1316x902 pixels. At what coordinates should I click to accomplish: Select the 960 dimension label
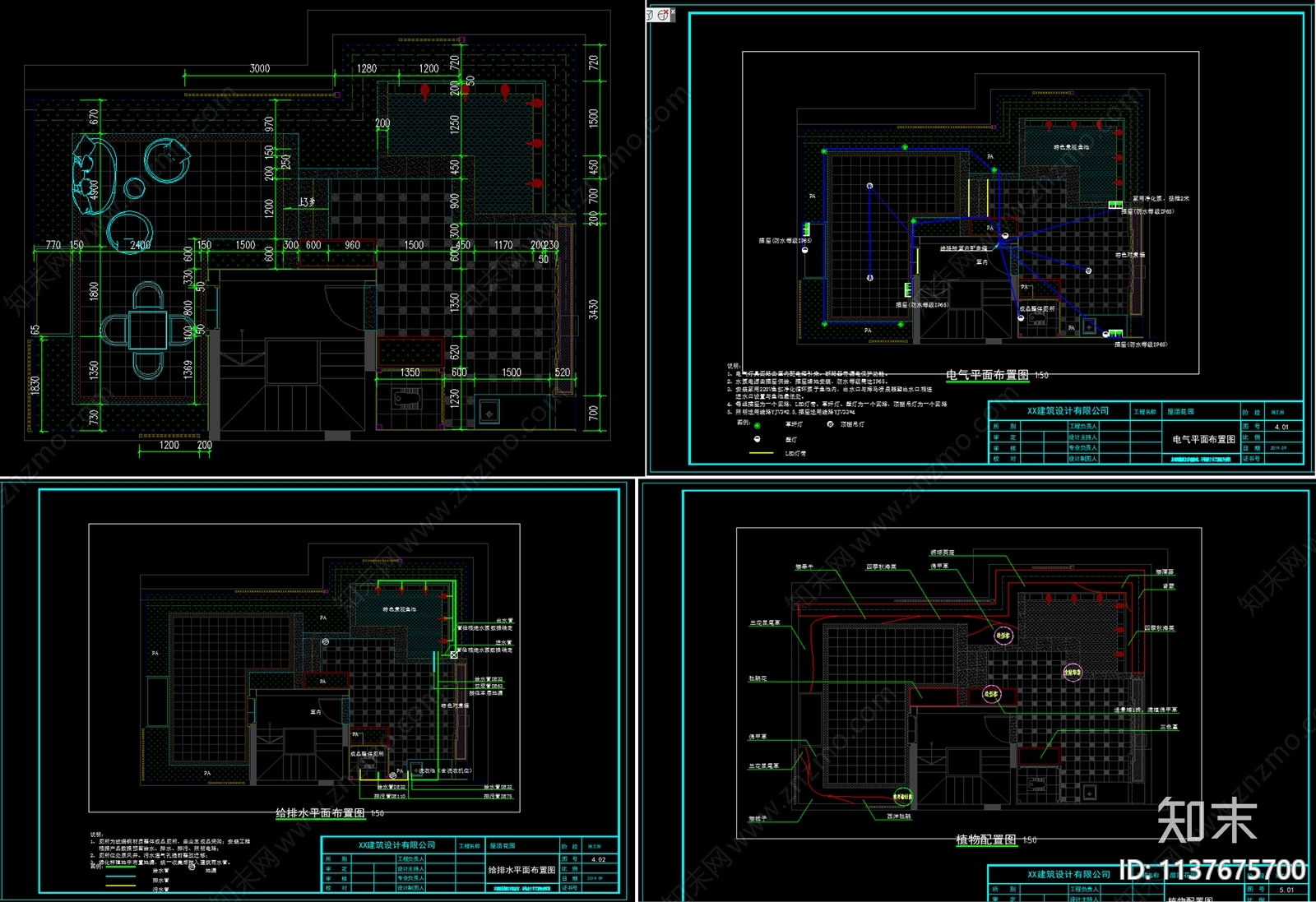(x=352, y=245)
